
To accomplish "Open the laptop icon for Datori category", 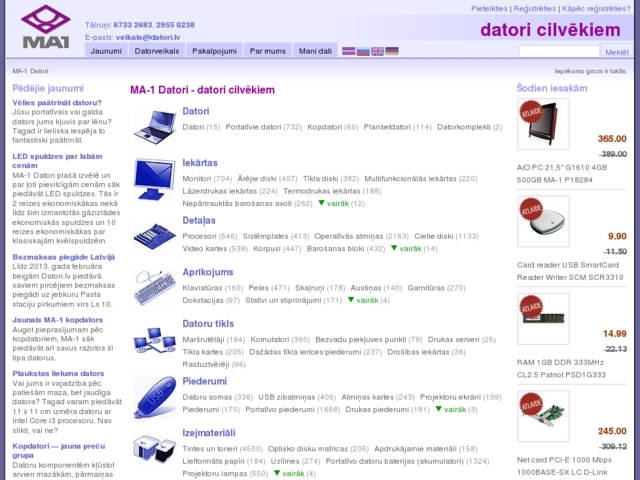I will pos(154,123).
